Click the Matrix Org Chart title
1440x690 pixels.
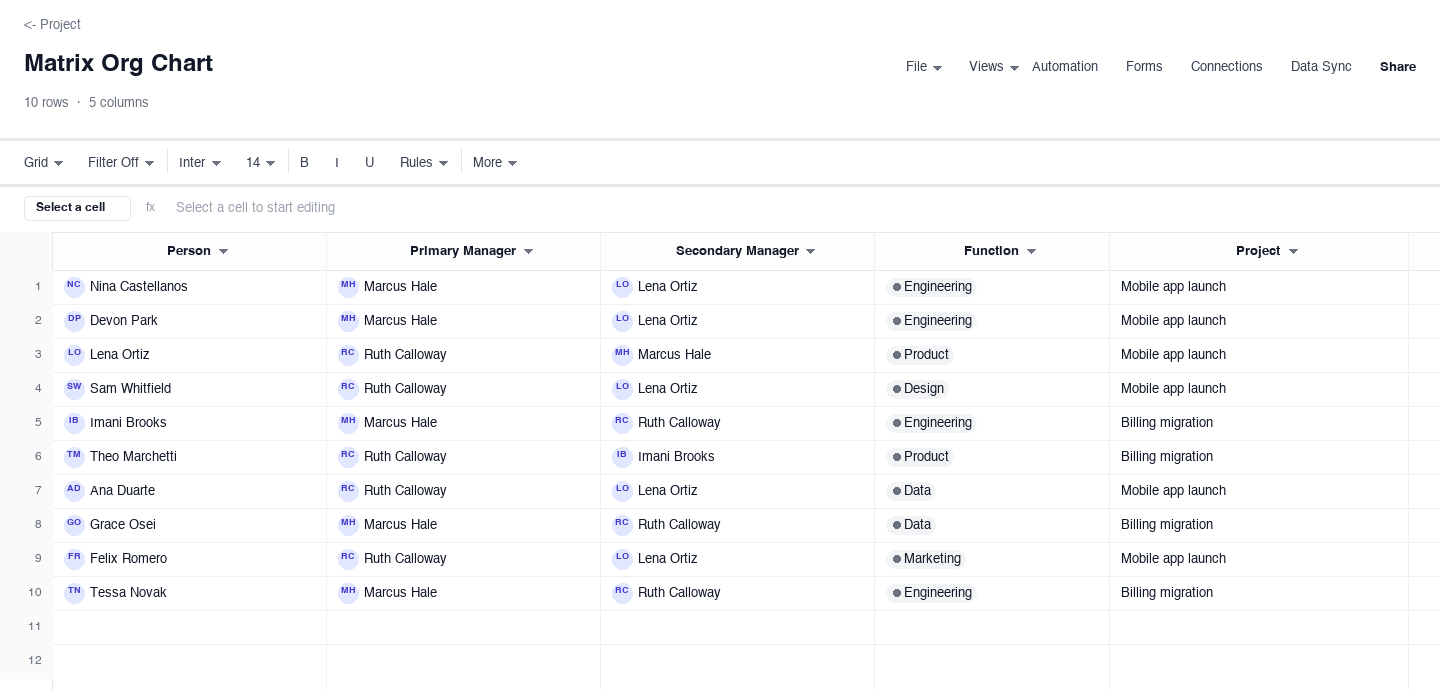[x=118, y=64]
